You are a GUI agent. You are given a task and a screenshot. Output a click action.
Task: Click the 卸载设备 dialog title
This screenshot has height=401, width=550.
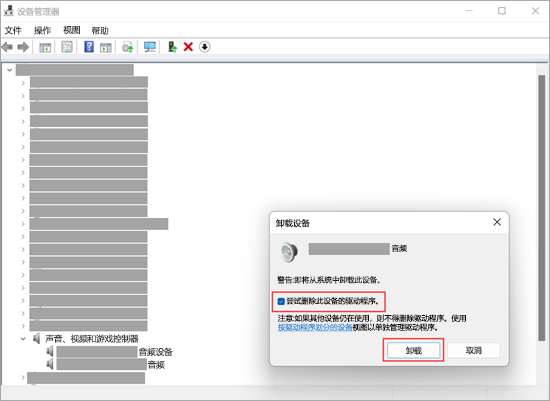293,223
